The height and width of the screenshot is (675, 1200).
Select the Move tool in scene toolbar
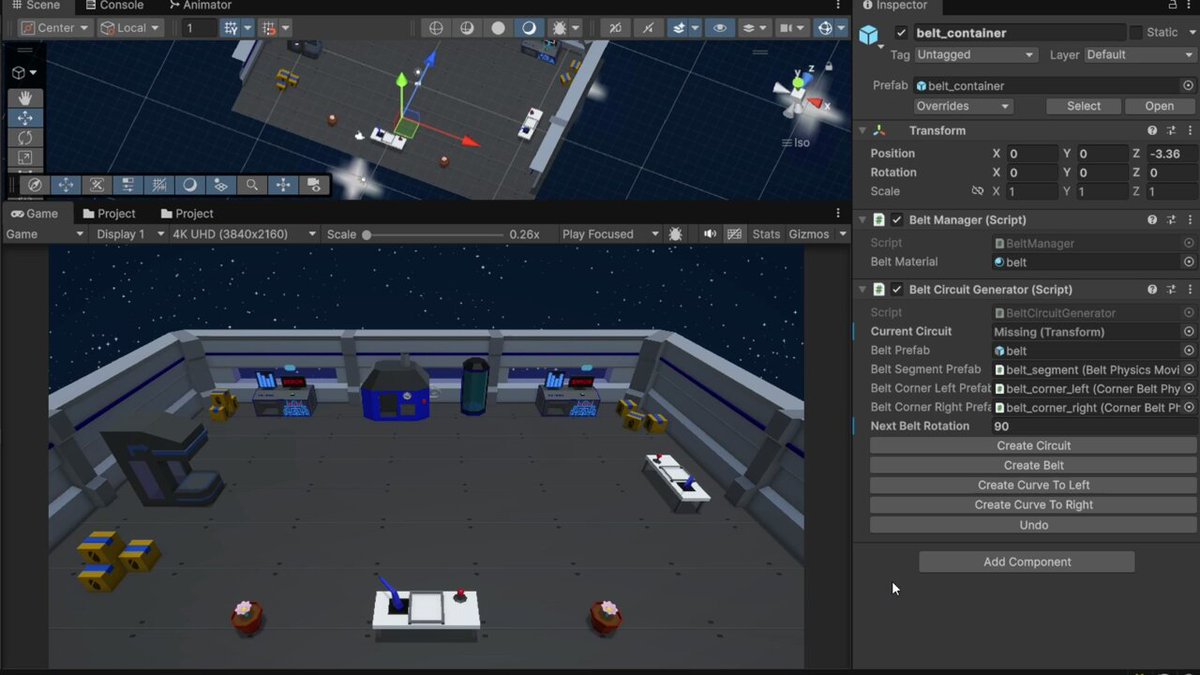(x=25, y=118)
